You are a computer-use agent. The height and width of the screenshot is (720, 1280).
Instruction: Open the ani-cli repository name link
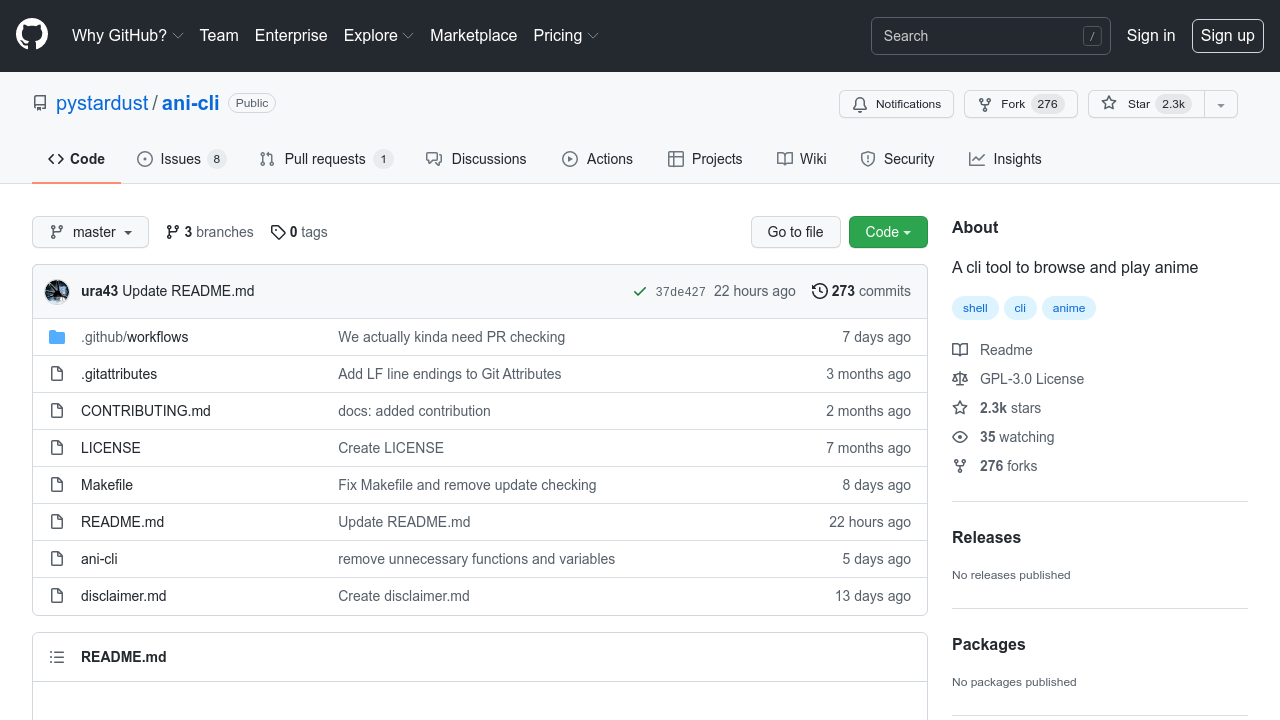point(191,103)
